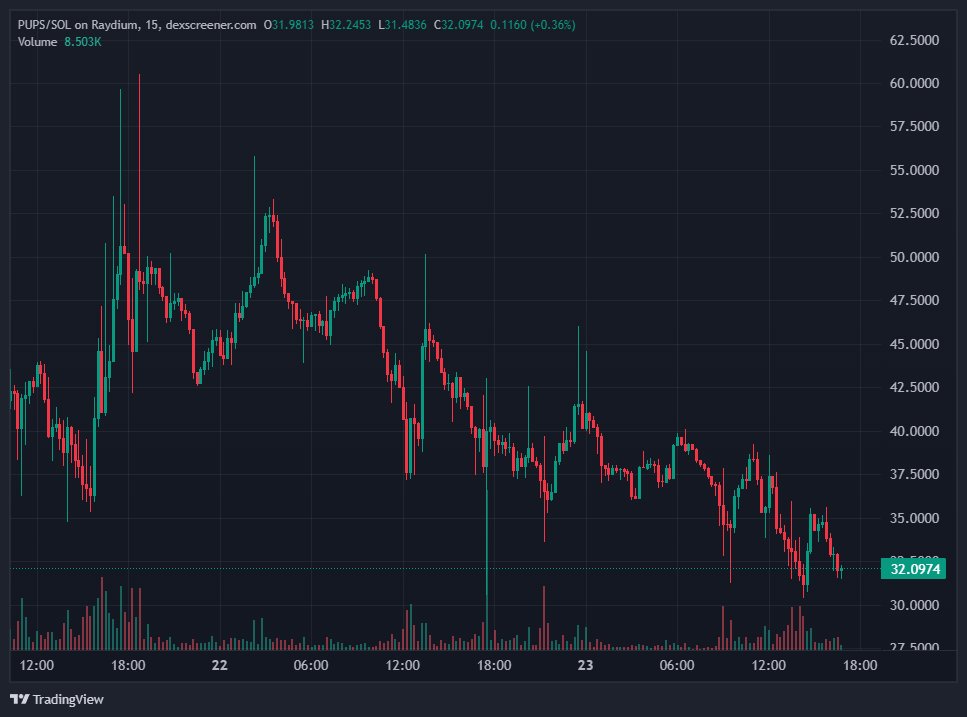Click the 30.0000 price axis label

coord(914,605)
